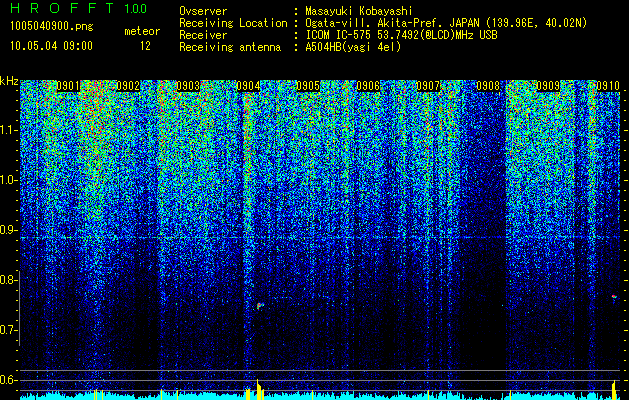Click the 1.0 frequency axis label

pyautogui.click(x=9, y=180)
